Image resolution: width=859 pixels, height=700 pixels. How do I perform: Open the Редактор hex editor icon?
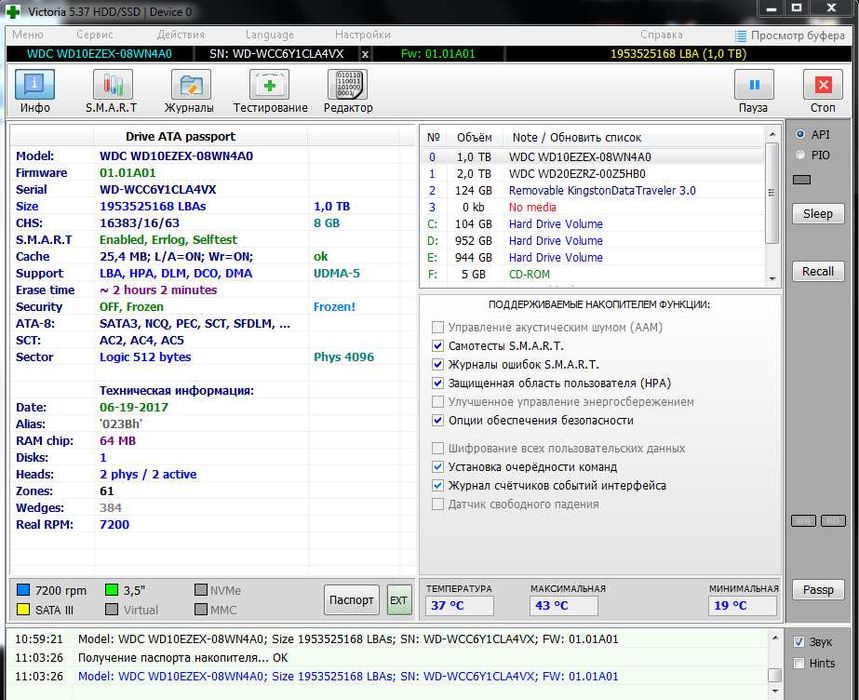click(x=347, y=85)
